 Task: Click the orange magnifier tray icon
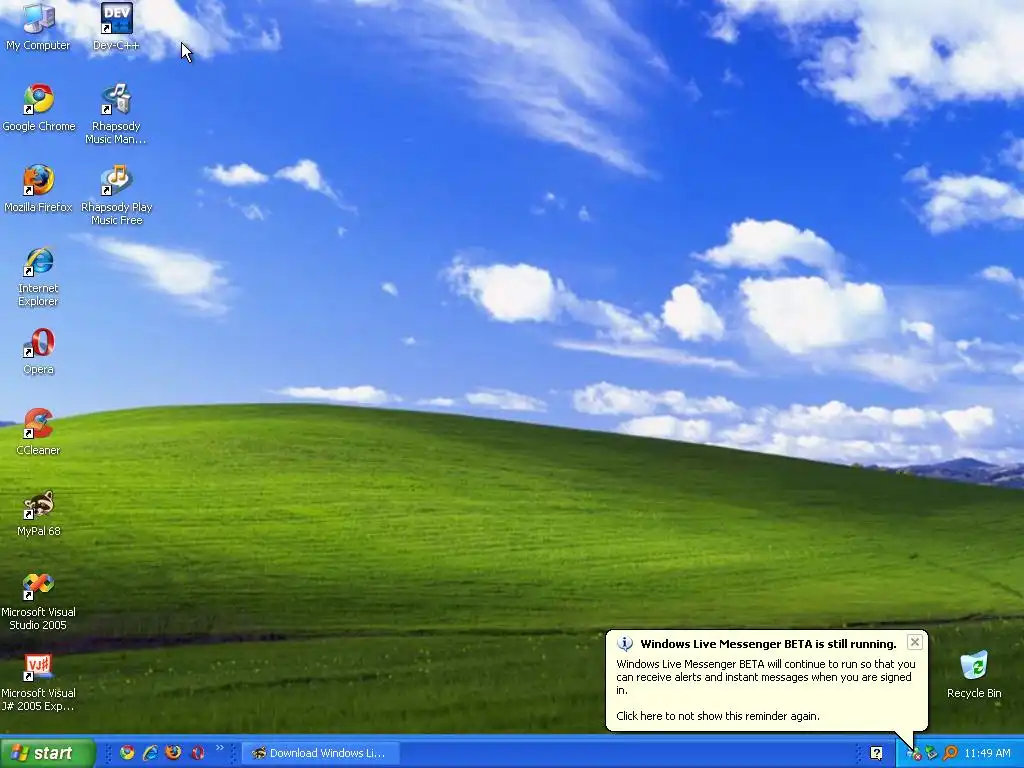tap(950, 753)
